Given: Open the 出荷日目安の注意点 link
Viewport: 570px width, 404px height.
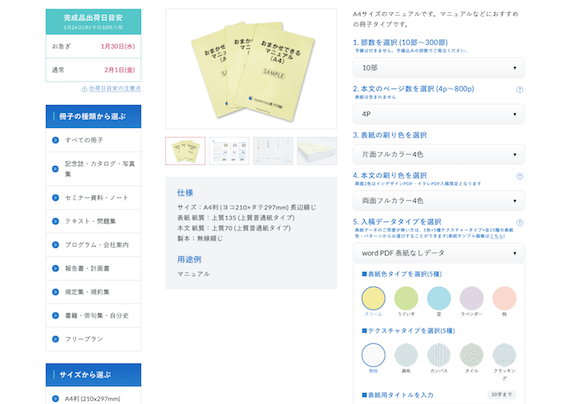Looking at the screenshot, I should tap(115, 88).
